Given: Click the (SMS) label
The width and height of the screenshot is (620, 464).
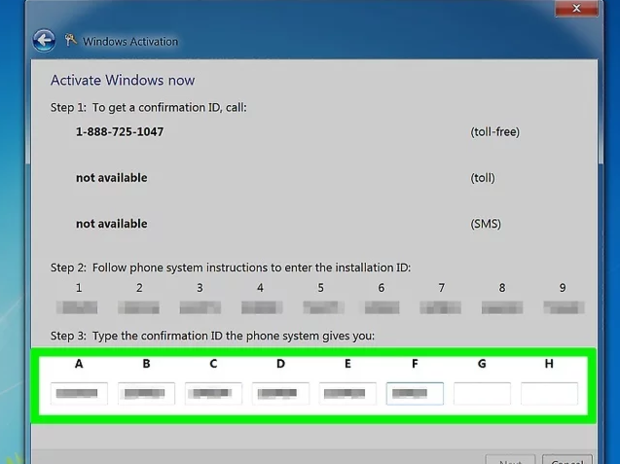Looking at the screenshot, I should tap(486, 224).
